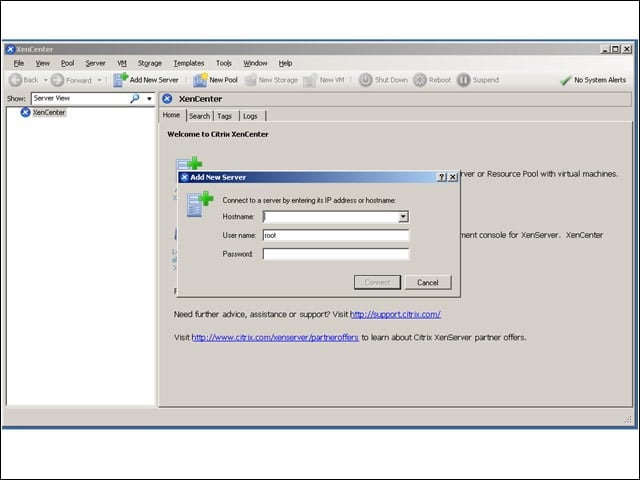Open the Templates menu
Viewport: 640px width, 480px height.
pos(189,63)
